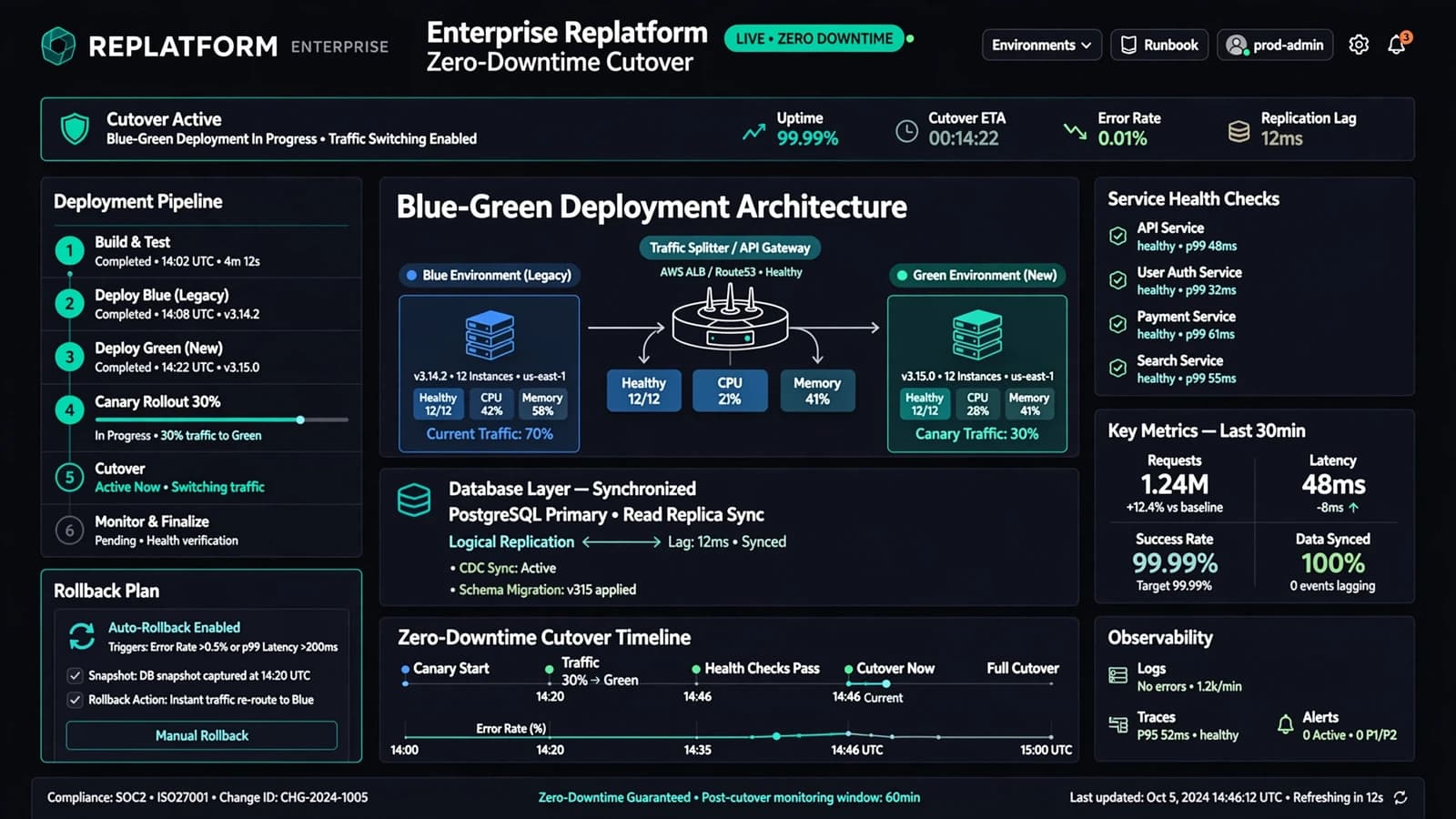
Task: Click the gateway Memory 41% tile
Action: [x=817, y=390]
